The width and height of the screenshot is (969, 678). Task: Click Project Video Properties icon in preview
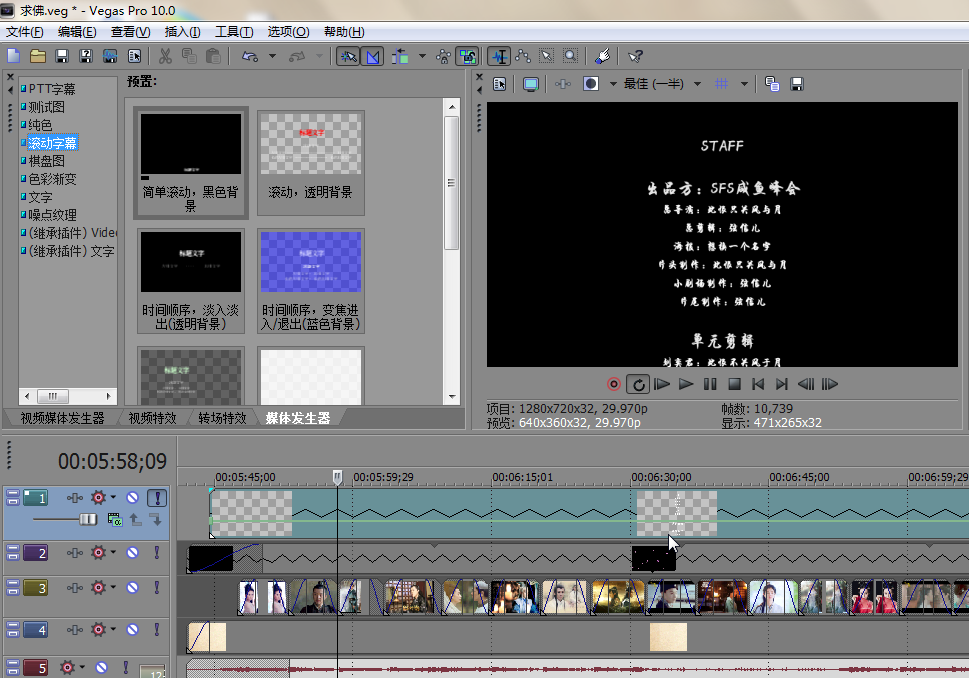click(x=499, y=83)
